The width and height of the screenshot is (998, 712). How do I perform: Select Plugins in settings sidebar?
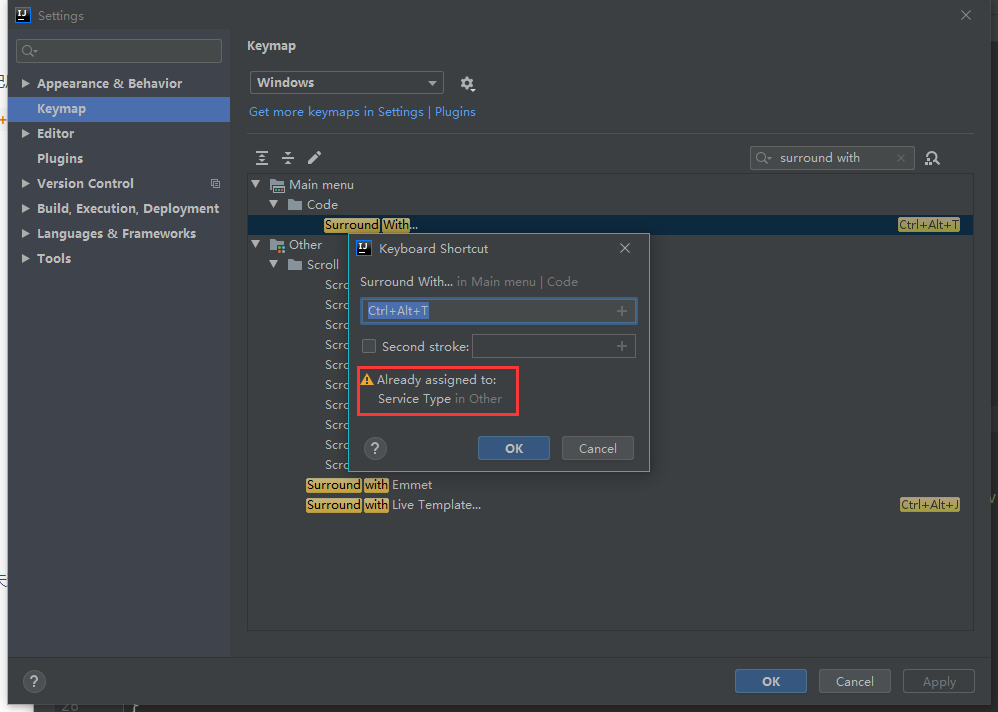[60, 159]
